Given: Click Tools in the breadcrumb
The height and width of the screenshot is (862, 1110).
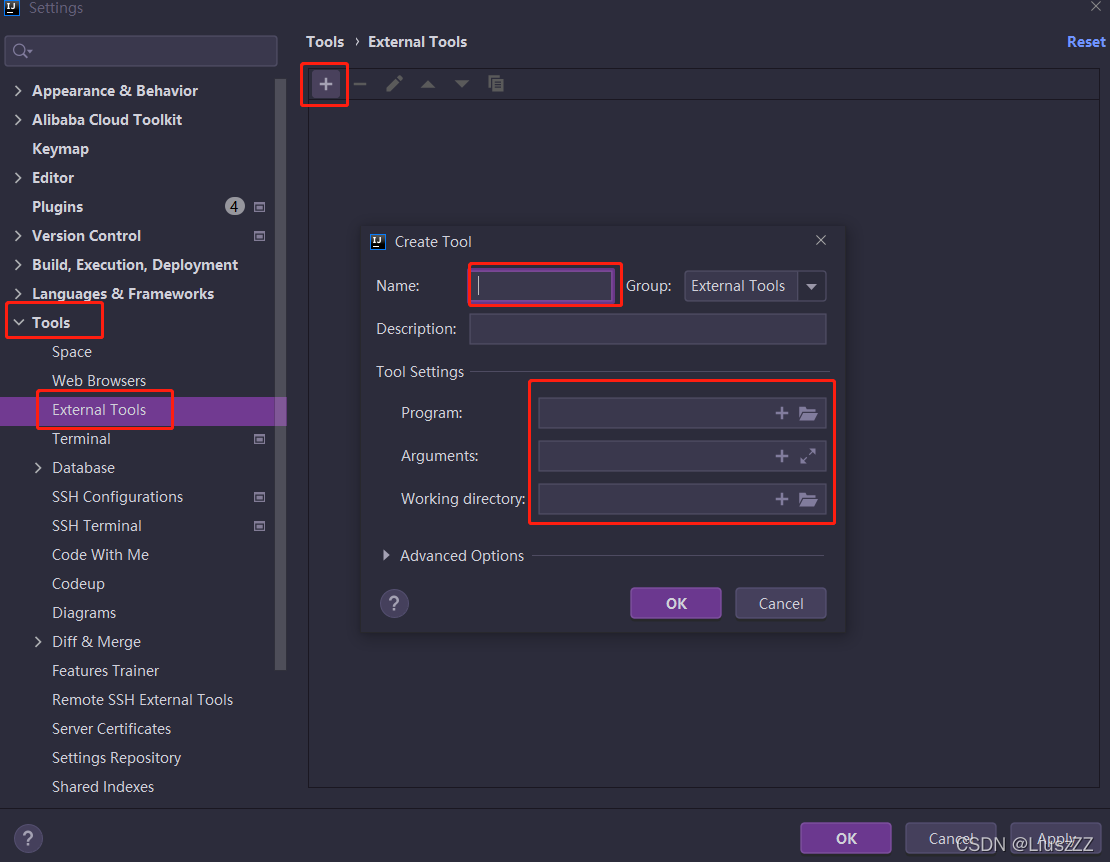Looking at the screenshot, I should click(x=325, y=42).
